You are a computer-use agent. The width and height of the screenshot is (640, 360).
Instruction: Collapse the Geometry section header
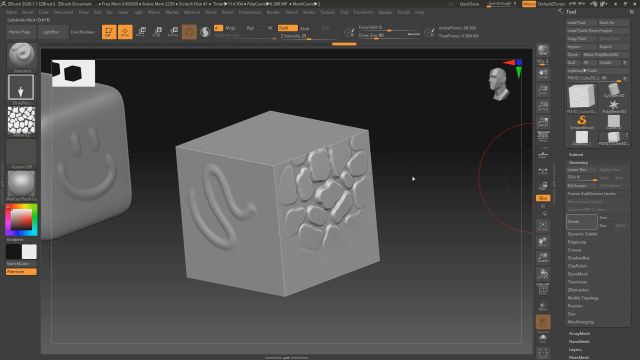(578, 162)
